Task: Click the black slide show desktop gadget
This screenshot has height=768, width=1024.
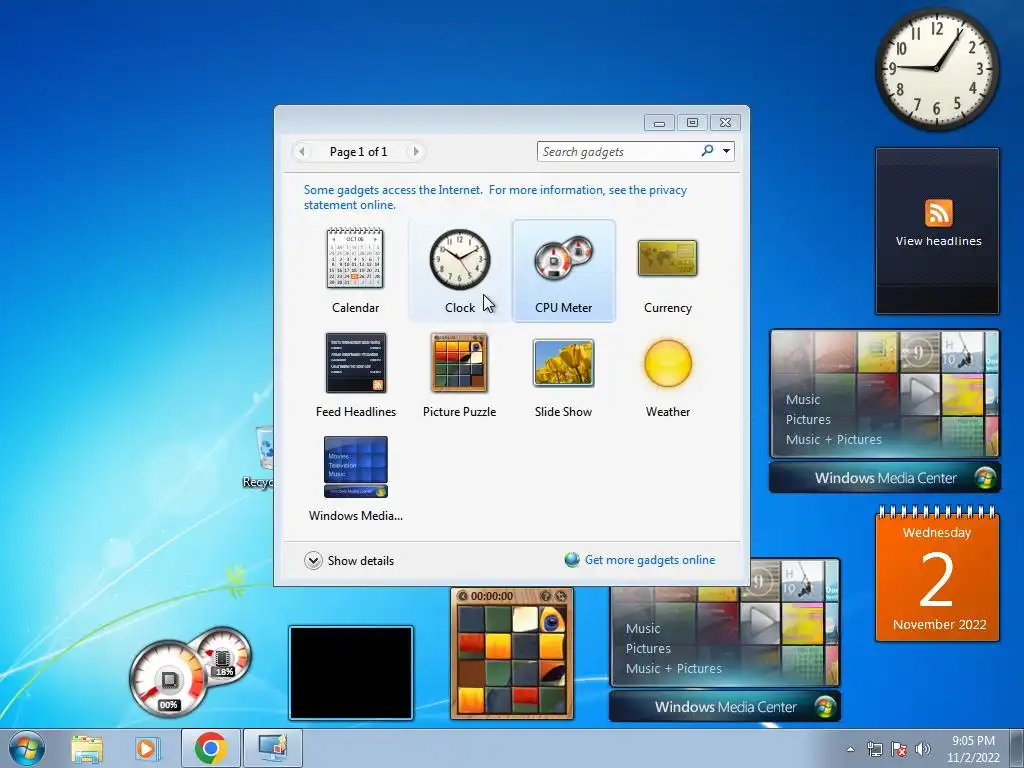Action: tap(351, 673)
